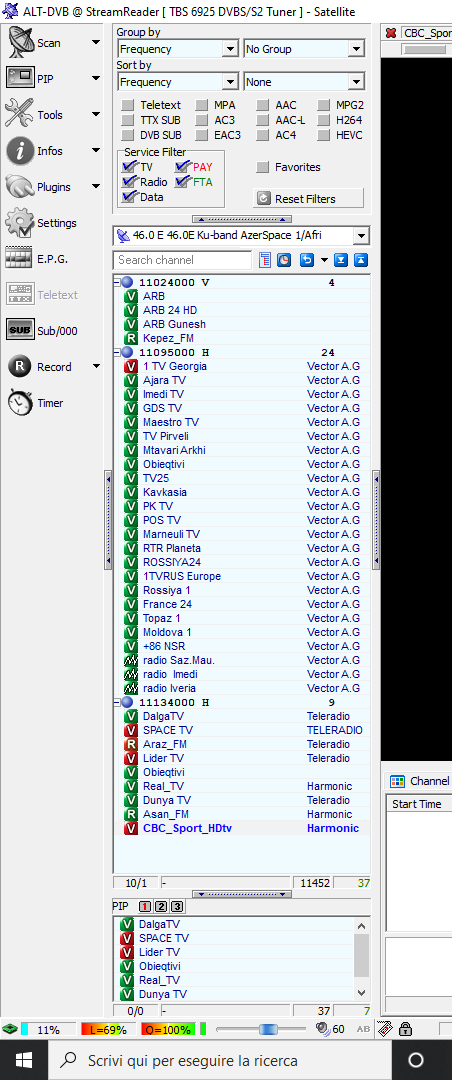
Task: Enable the Teletext filter checkbox
Action: (x=127, y=105)
